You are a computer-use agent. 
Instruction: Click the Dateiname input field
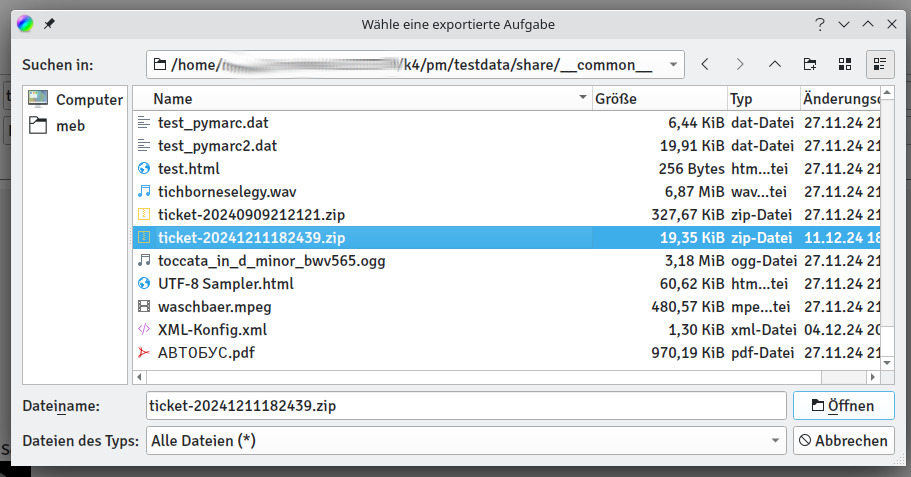(x=466, y=406)
